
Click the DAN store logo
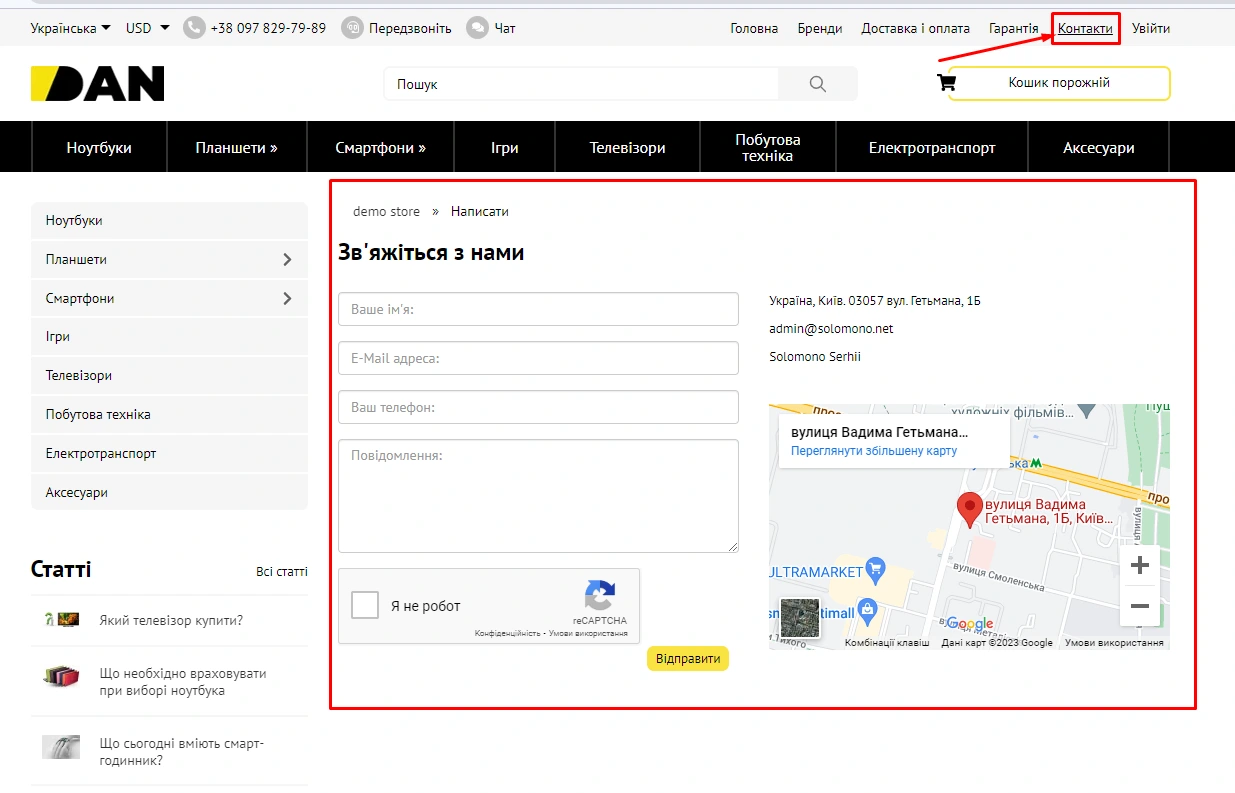tap(98, 84)
